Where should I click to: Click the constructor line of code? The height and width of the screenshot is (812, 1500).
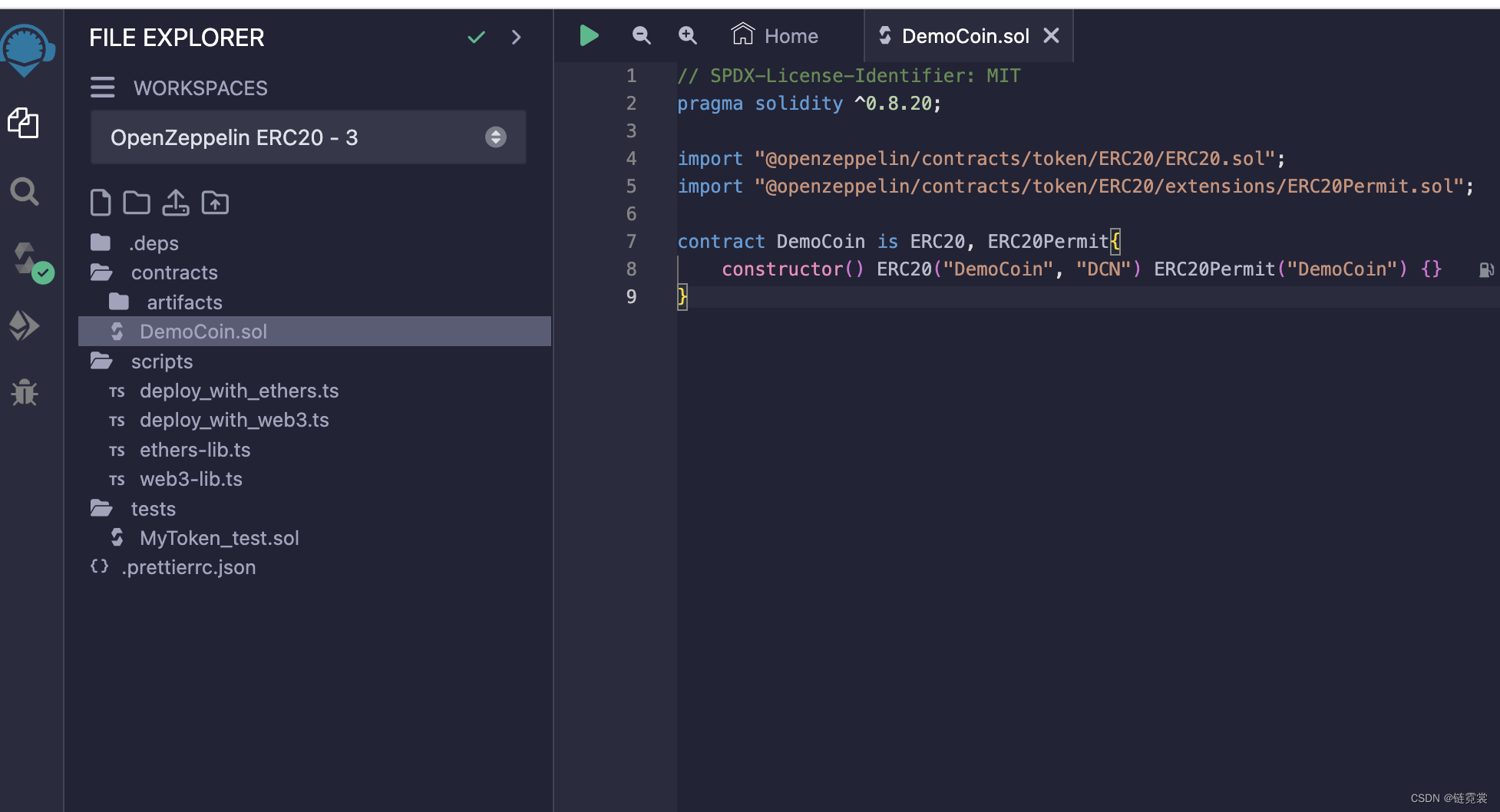[x=1082, y=269]
